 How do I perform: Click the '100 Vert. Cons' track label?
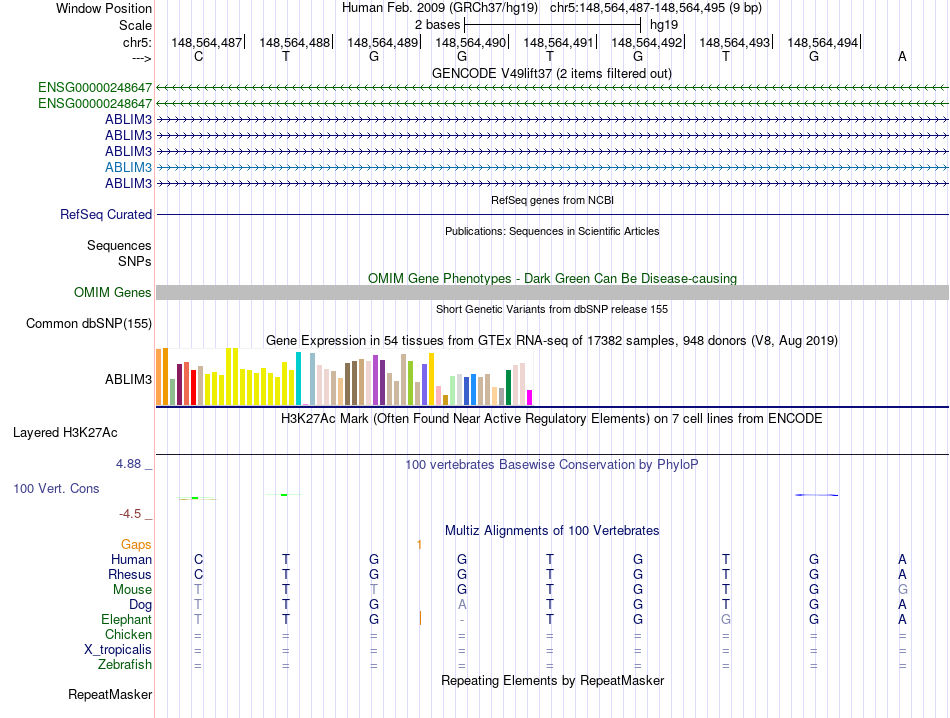(x=56, y=489)
